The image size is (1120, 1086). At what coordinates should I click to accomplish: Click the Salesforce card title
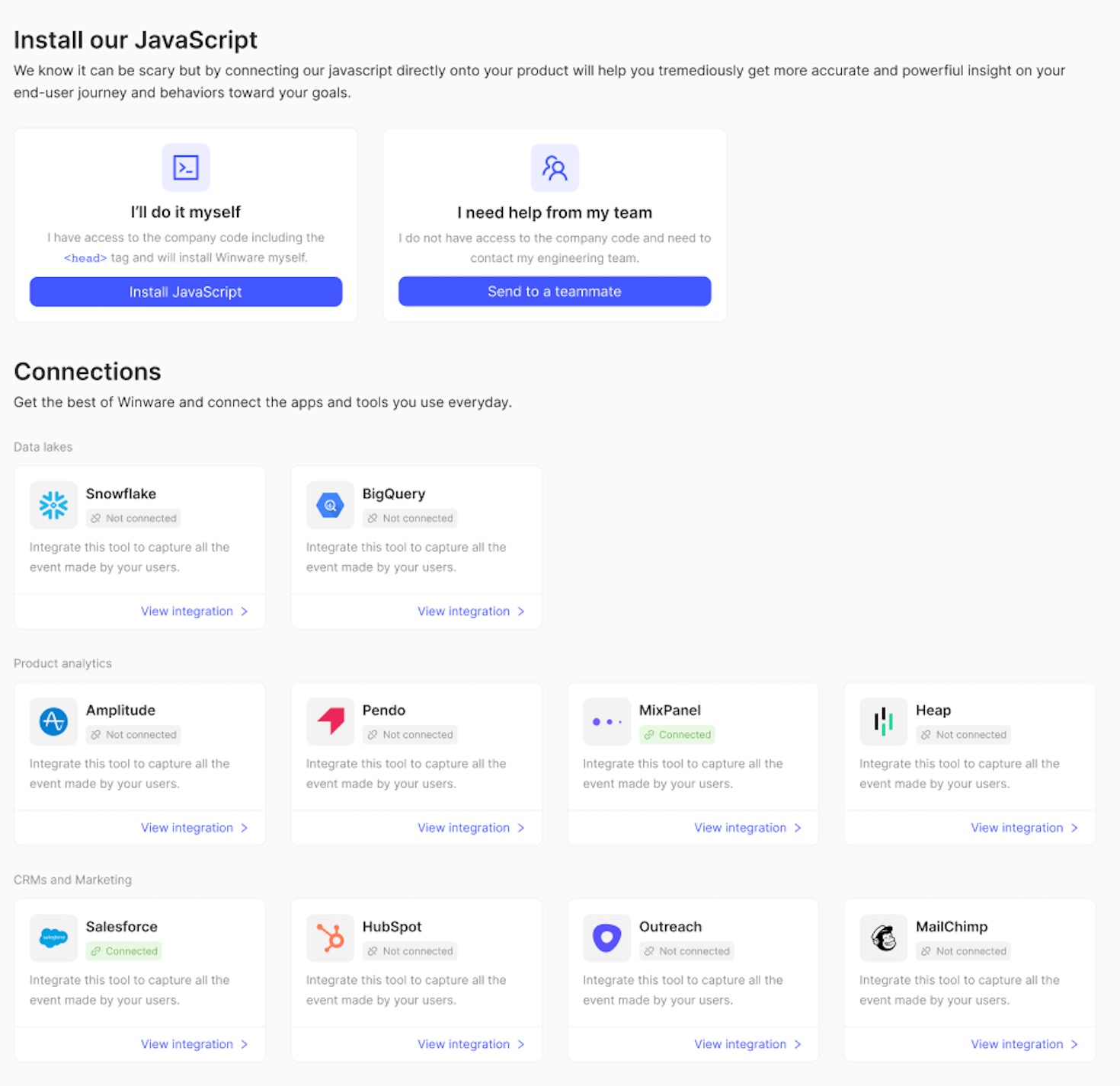[122, 927]
